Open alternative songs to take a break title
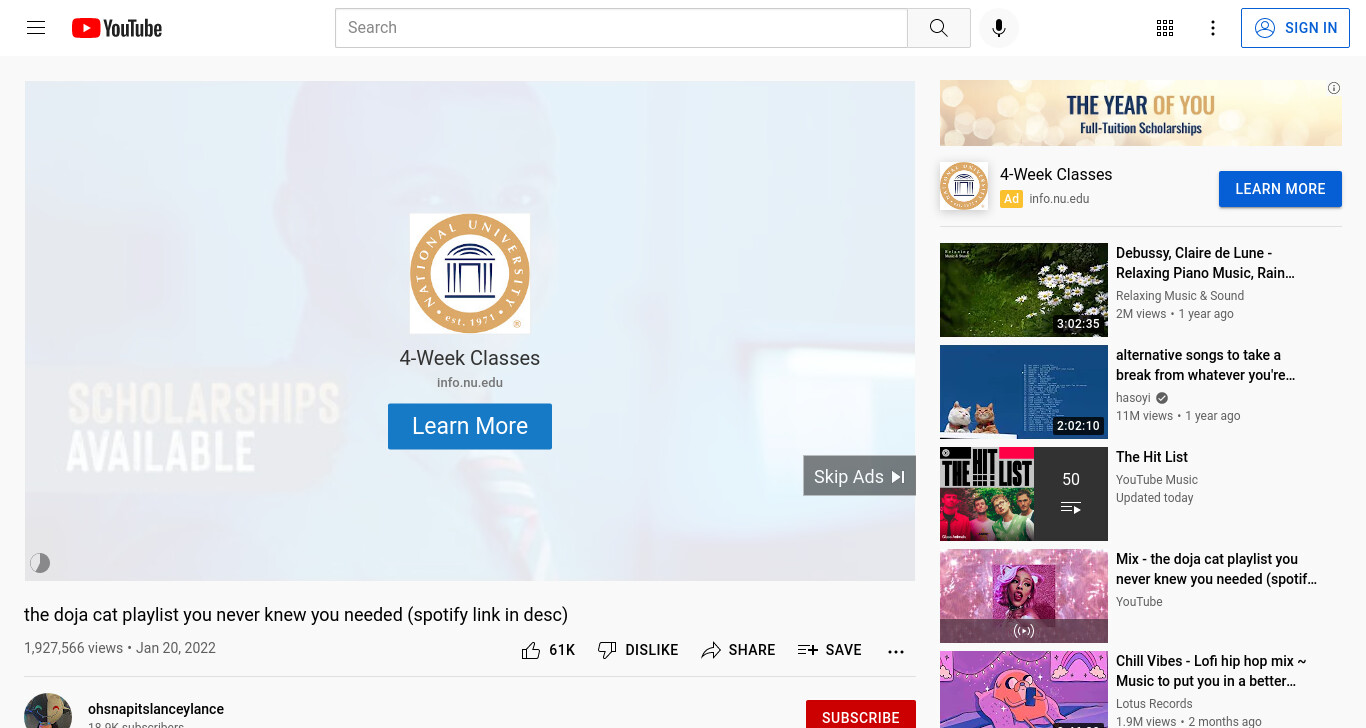Screen dimensions: 1366x728 point(1206,365)
